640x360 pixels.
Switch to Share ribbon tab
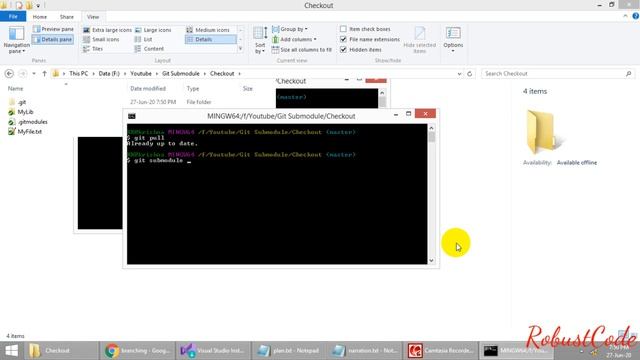tap(67, 17)
